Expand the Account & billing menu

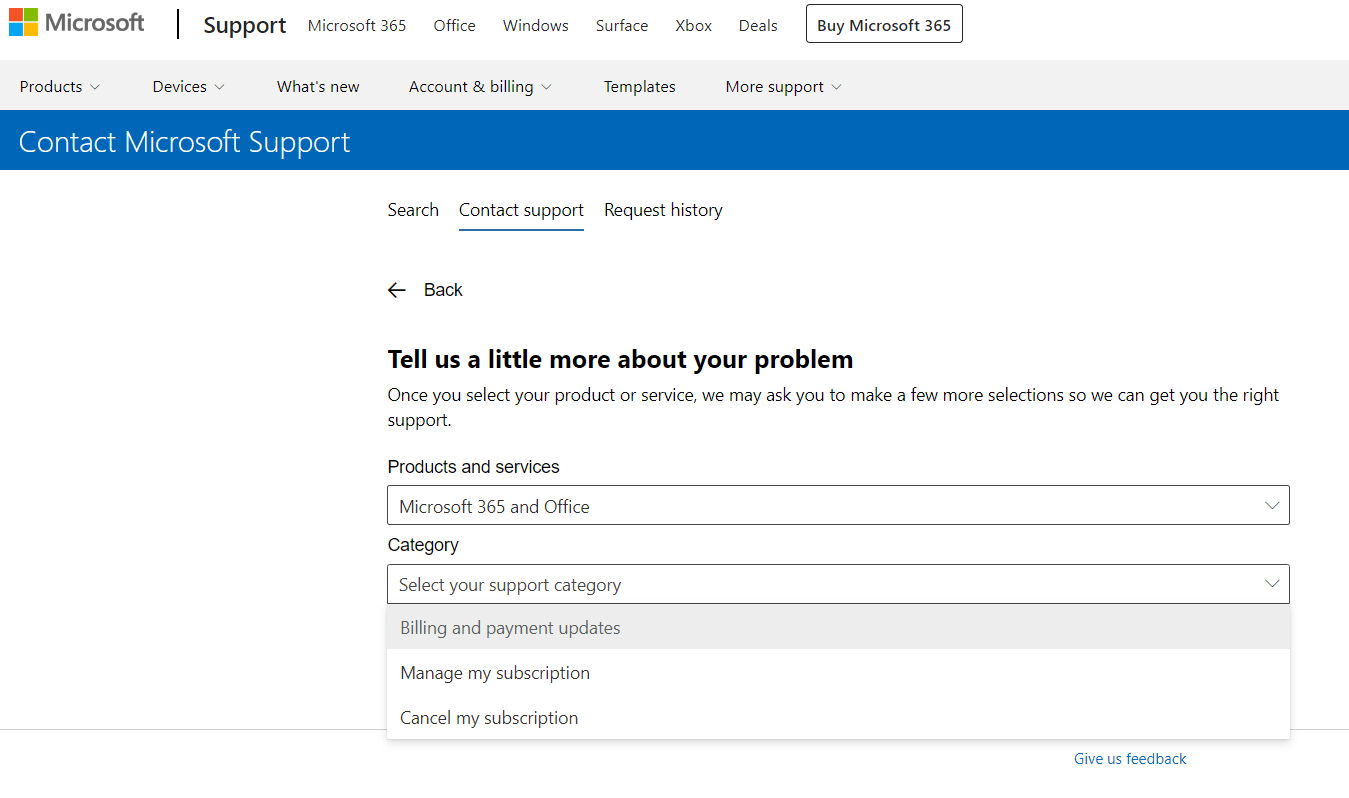pos(480,87)
